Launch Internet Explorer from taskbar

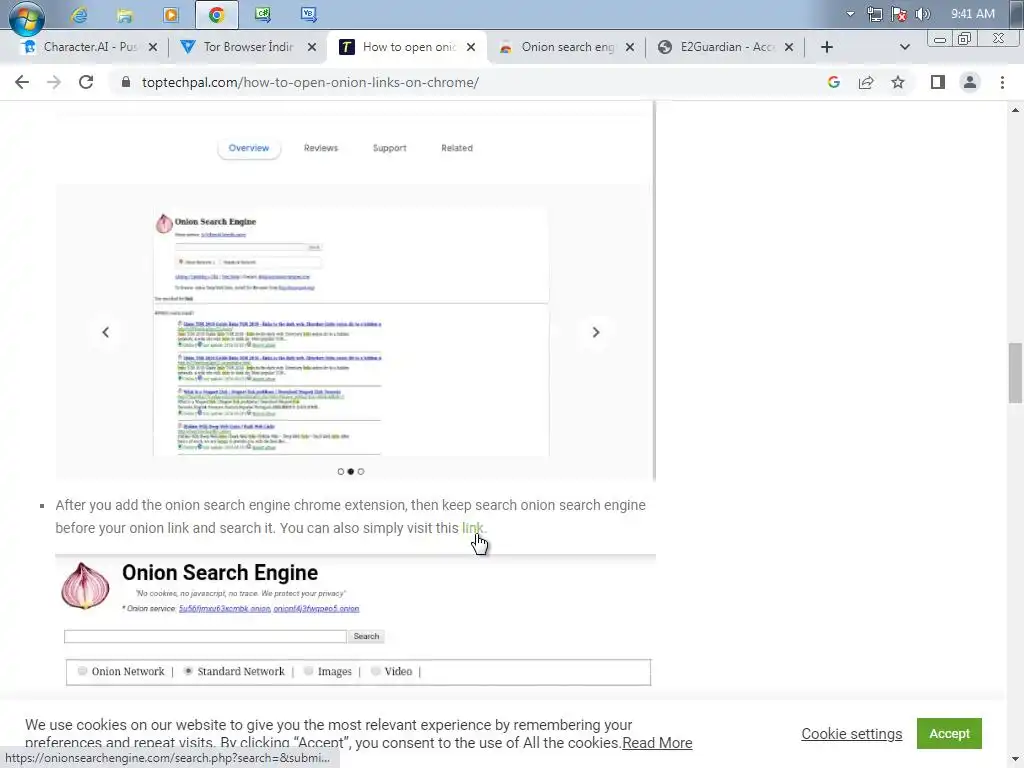(x=79, y=14)
